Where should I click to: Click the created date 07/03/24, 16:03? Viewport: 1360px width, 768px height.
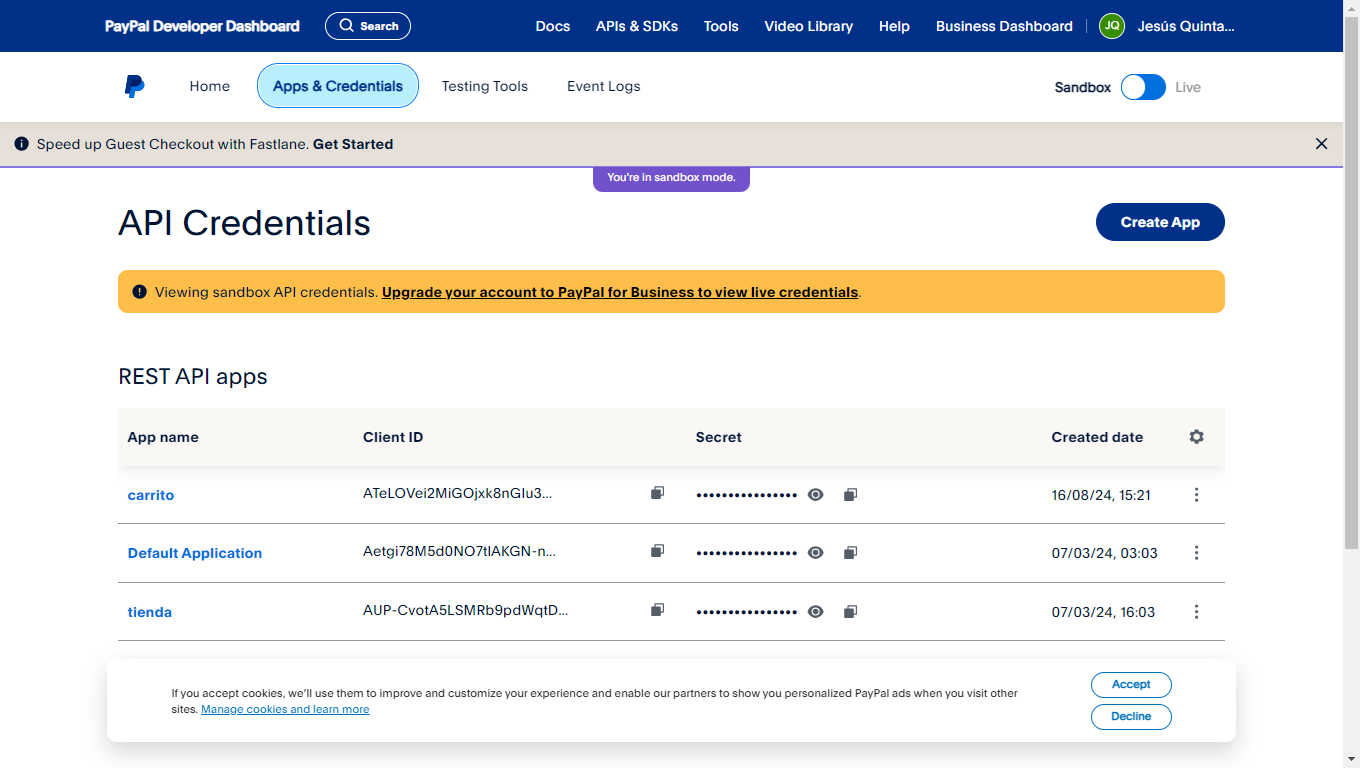coord(1103,612)
